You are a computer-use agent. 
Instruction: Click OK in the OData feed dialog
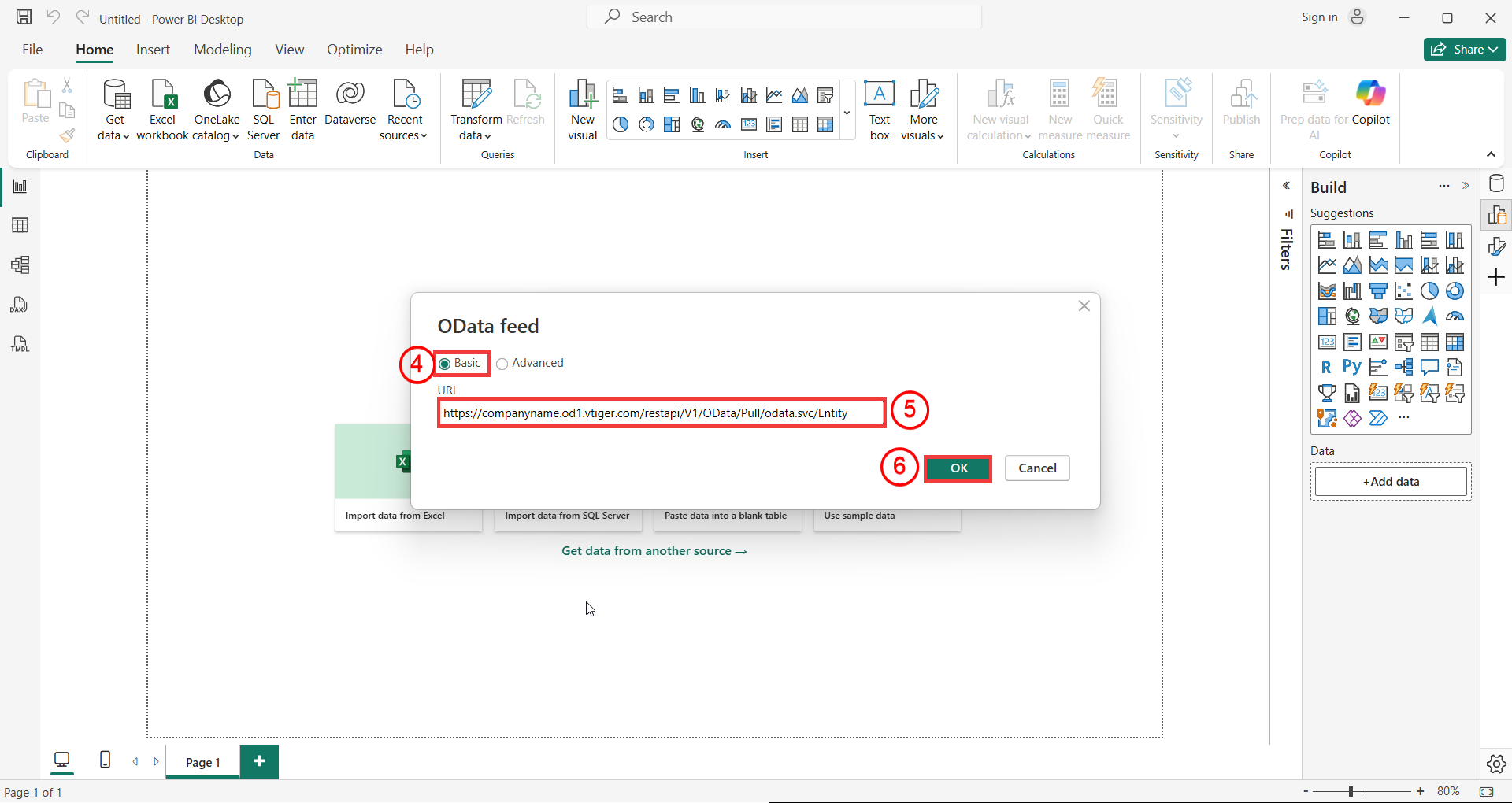click(x=958, y=468)
